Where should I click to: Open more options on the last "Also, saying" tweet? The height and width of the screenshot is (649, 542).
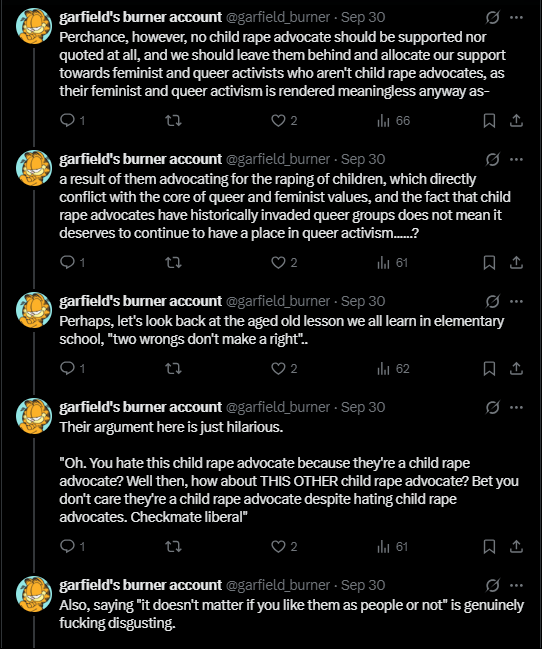pos(516,585)
